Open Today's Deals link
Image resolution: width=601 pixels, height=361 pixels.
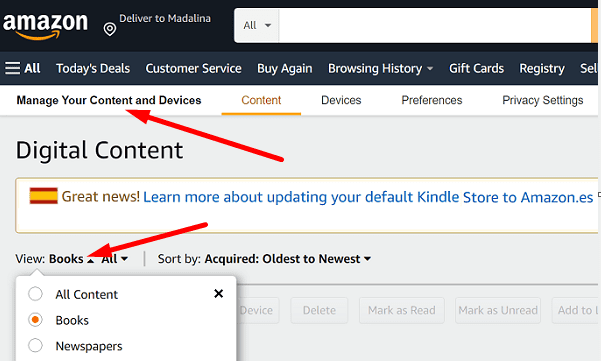(x=93, y=69)
